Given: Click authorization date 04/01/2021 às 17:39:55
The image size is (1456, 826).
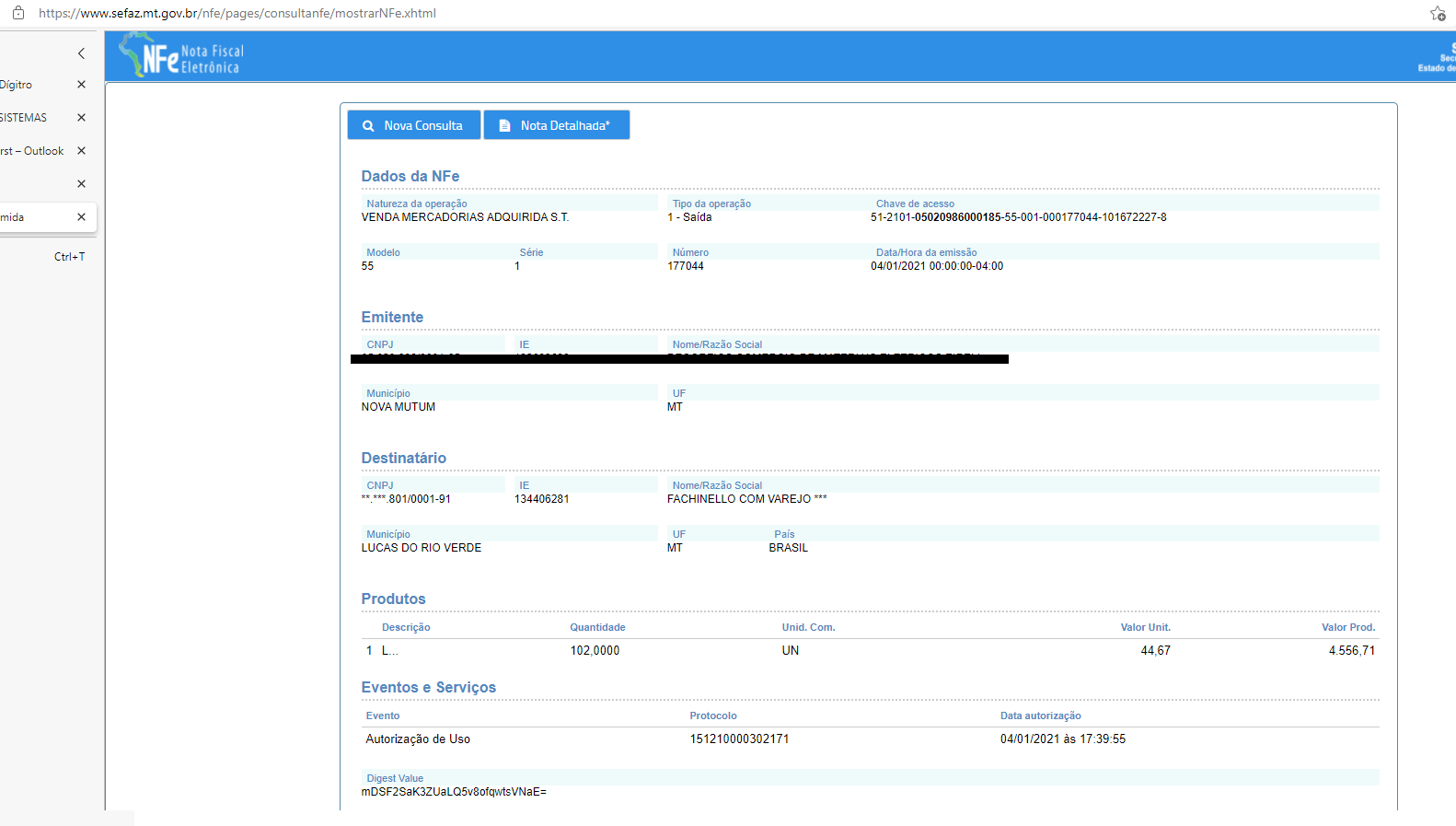Looking at the screenshot, I should point(1063,739).
